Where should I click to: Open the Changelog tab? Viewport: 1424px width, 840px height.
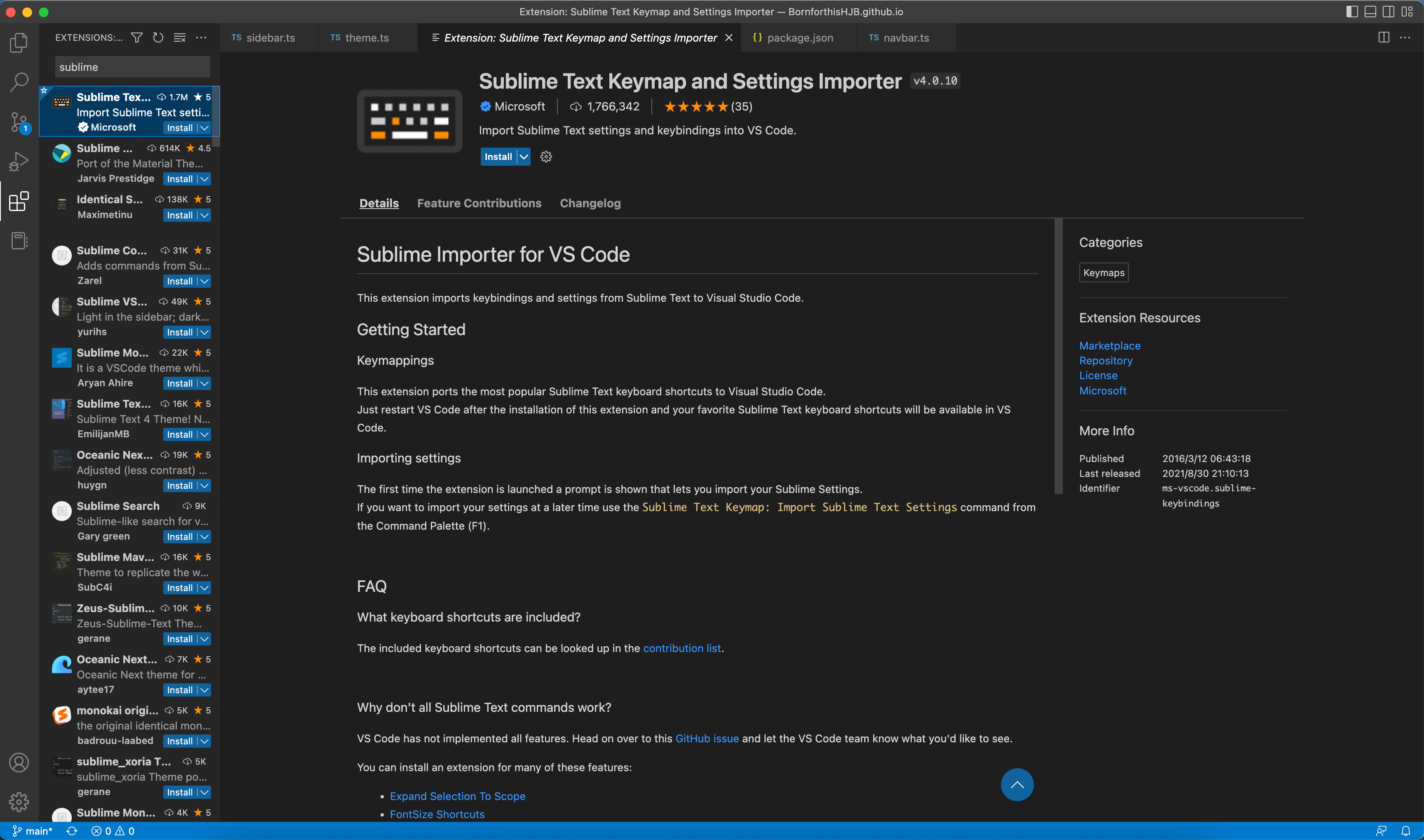pyautogui.click(x=590, y=203)
